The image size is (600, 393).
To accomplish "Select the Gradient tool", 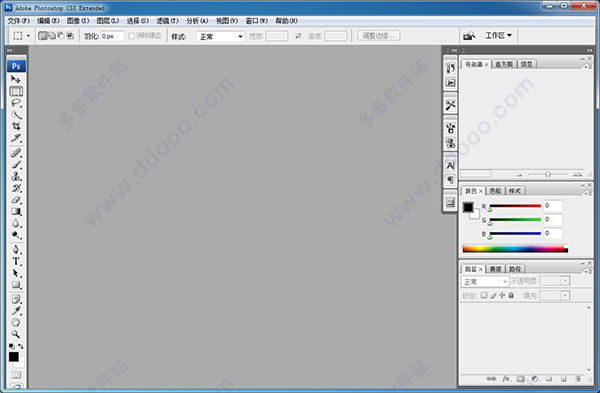I will tap(16, 212).
